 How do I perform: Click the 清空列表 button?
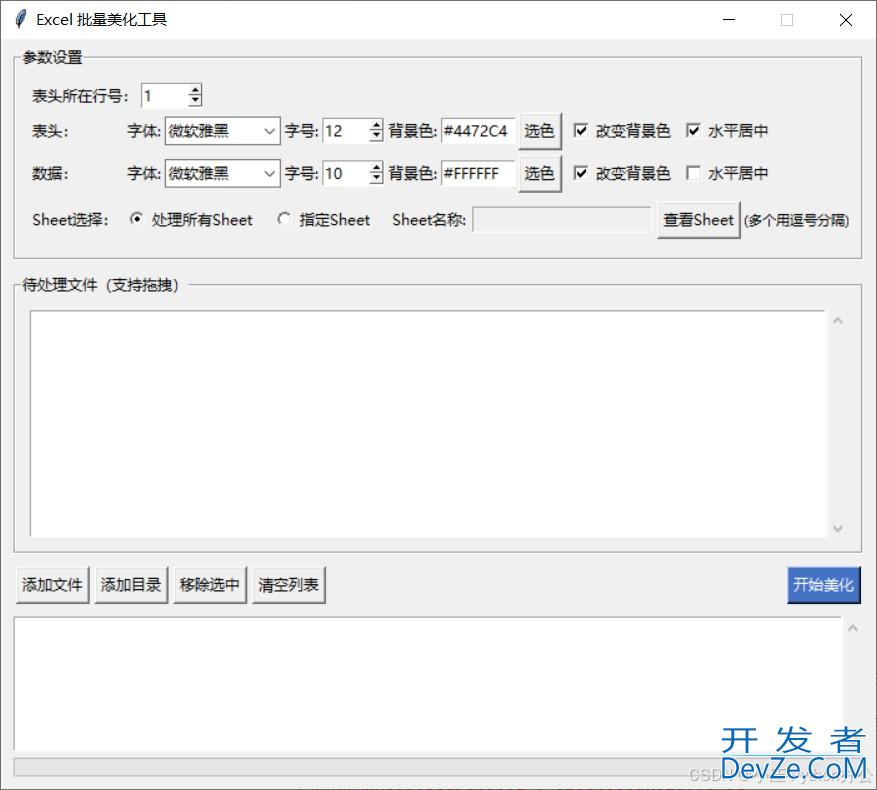[288, 585]
